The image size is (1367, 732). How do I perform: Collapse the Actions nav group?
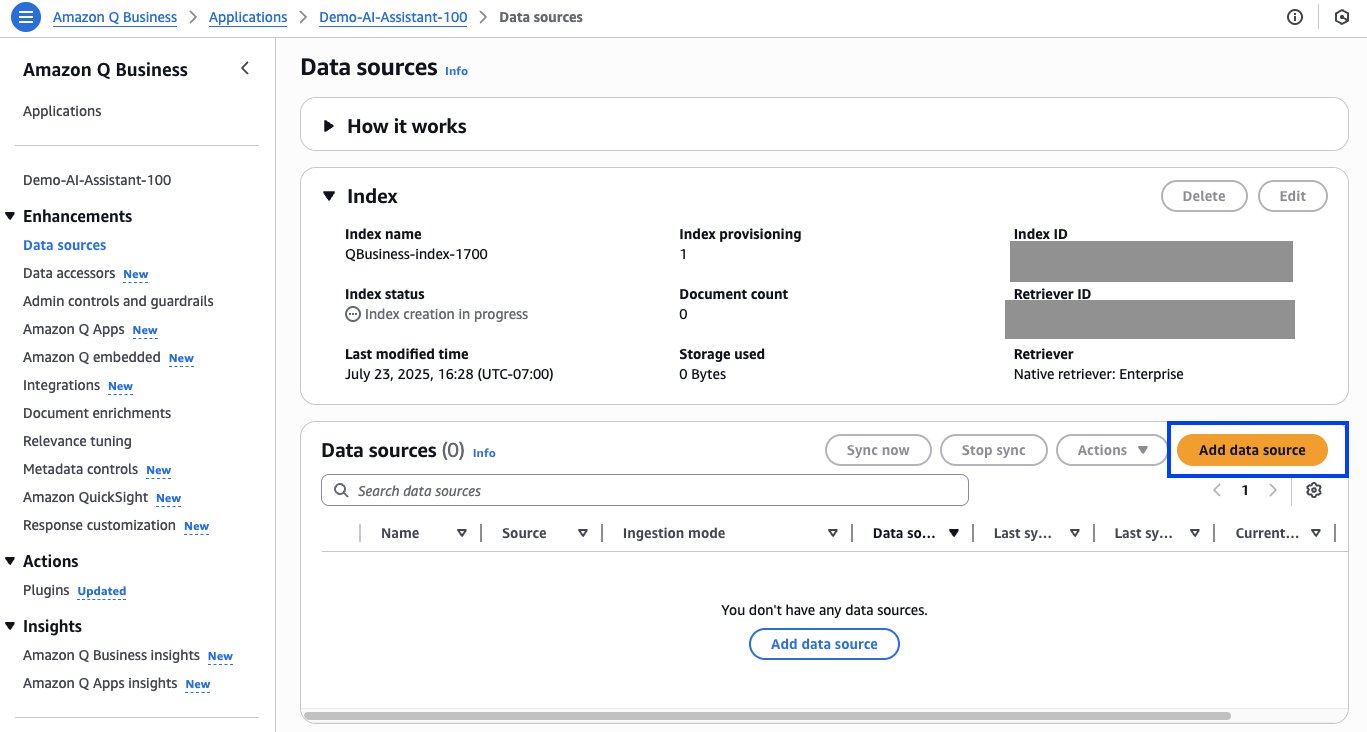click(x=11, y=561)
